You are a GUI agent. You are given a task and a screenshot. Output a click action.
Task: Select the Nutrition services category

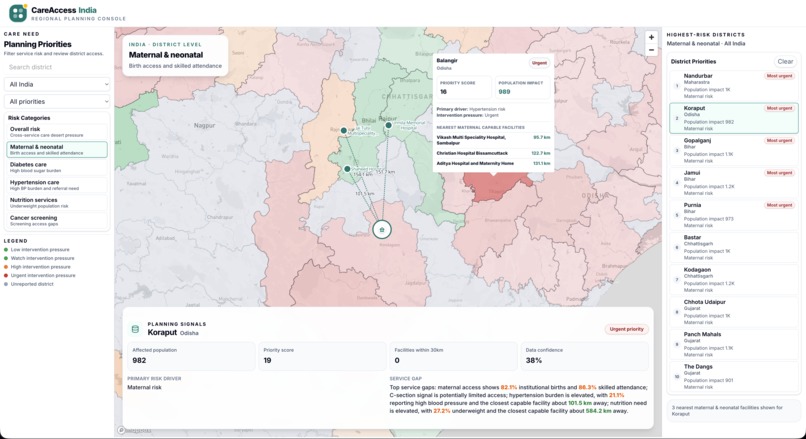(x=57, y=203)
